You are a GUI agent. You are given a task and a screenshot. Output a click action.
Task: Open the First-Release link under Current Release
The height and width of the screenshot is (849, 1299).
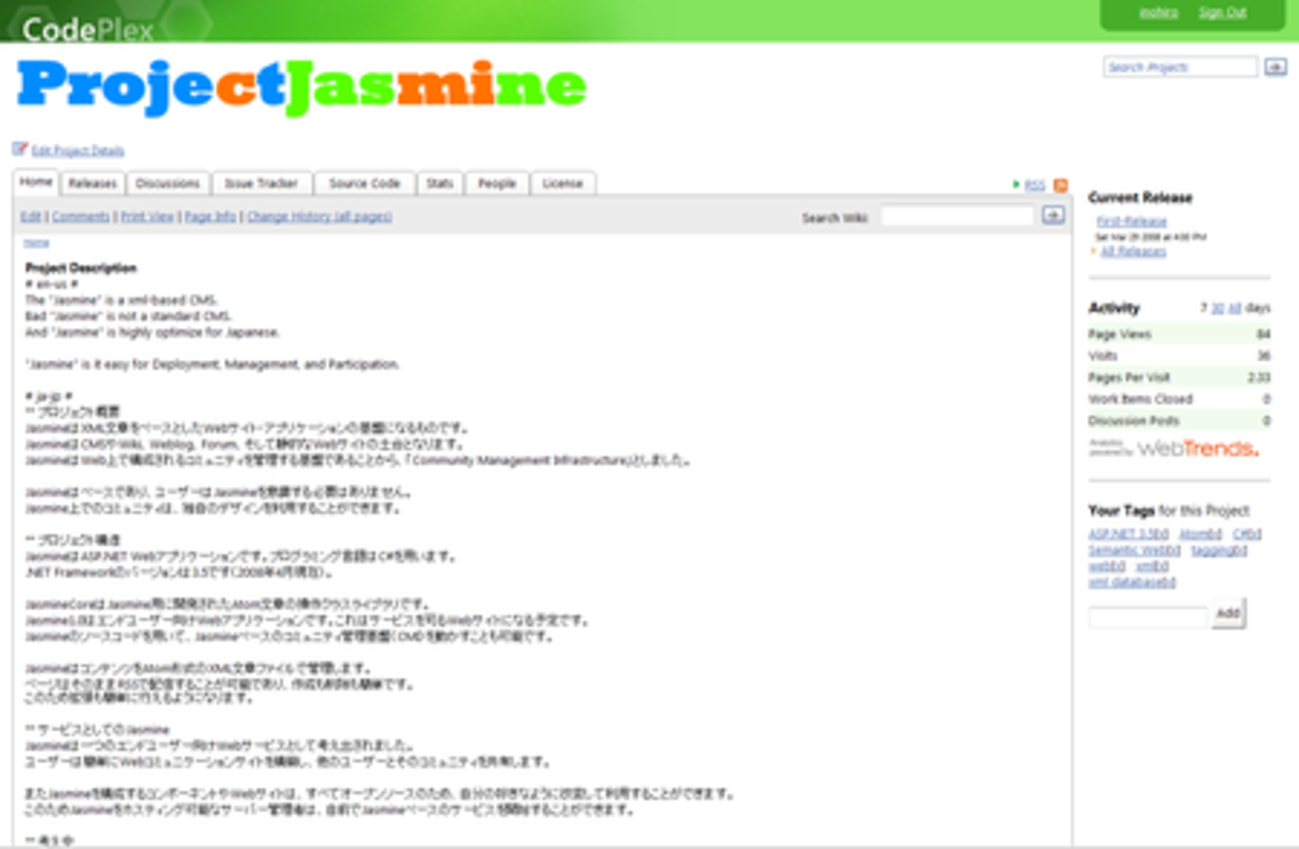pos(1132,221)
